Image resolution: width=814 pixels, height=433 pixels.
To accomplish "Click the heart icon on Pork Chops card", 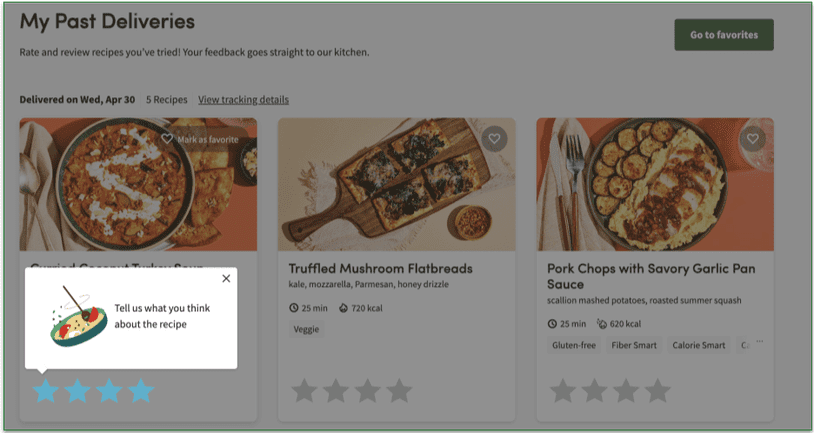I will (752, 139).
